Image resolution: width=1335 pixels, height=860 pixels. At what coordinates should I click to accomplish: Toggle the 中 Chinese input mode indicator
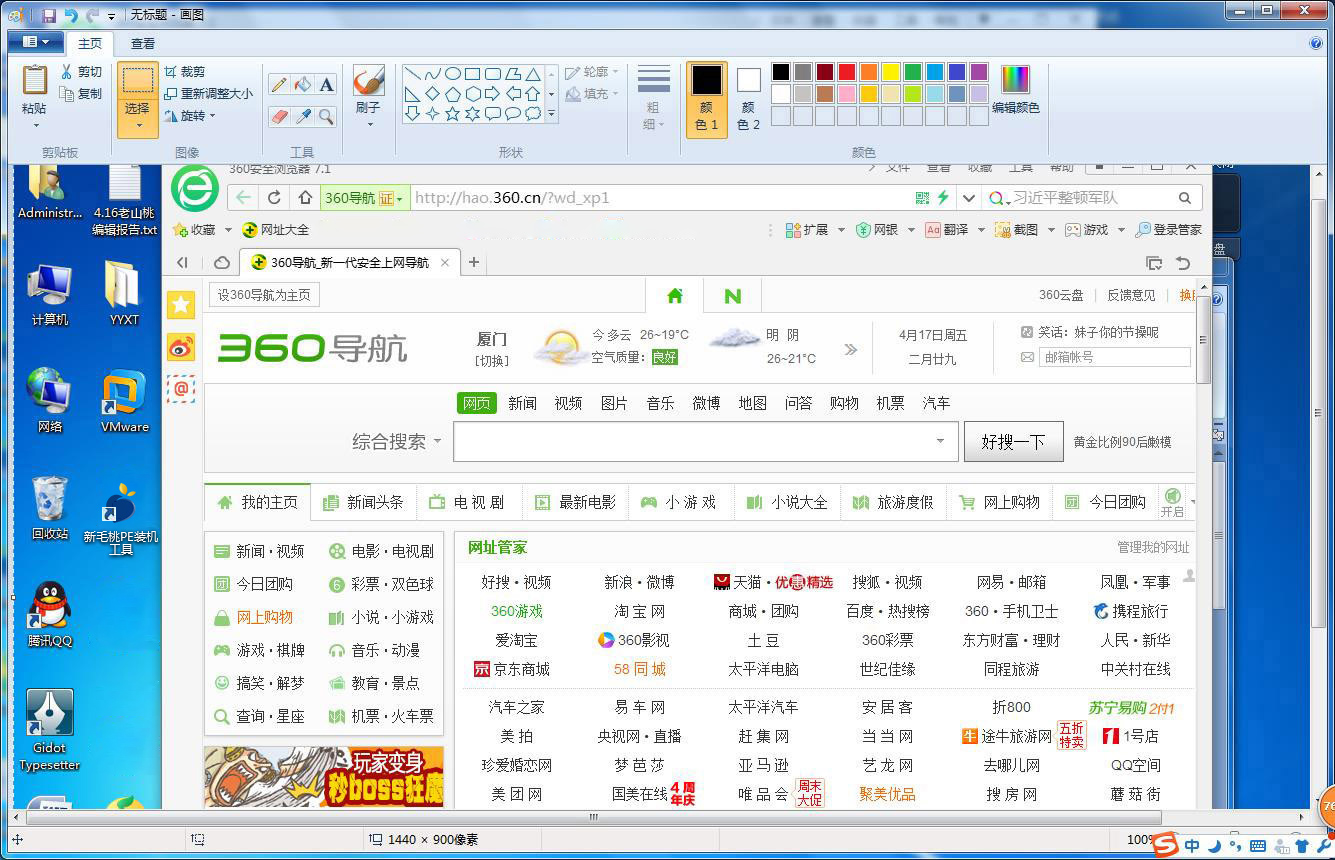click(1192, 846)
